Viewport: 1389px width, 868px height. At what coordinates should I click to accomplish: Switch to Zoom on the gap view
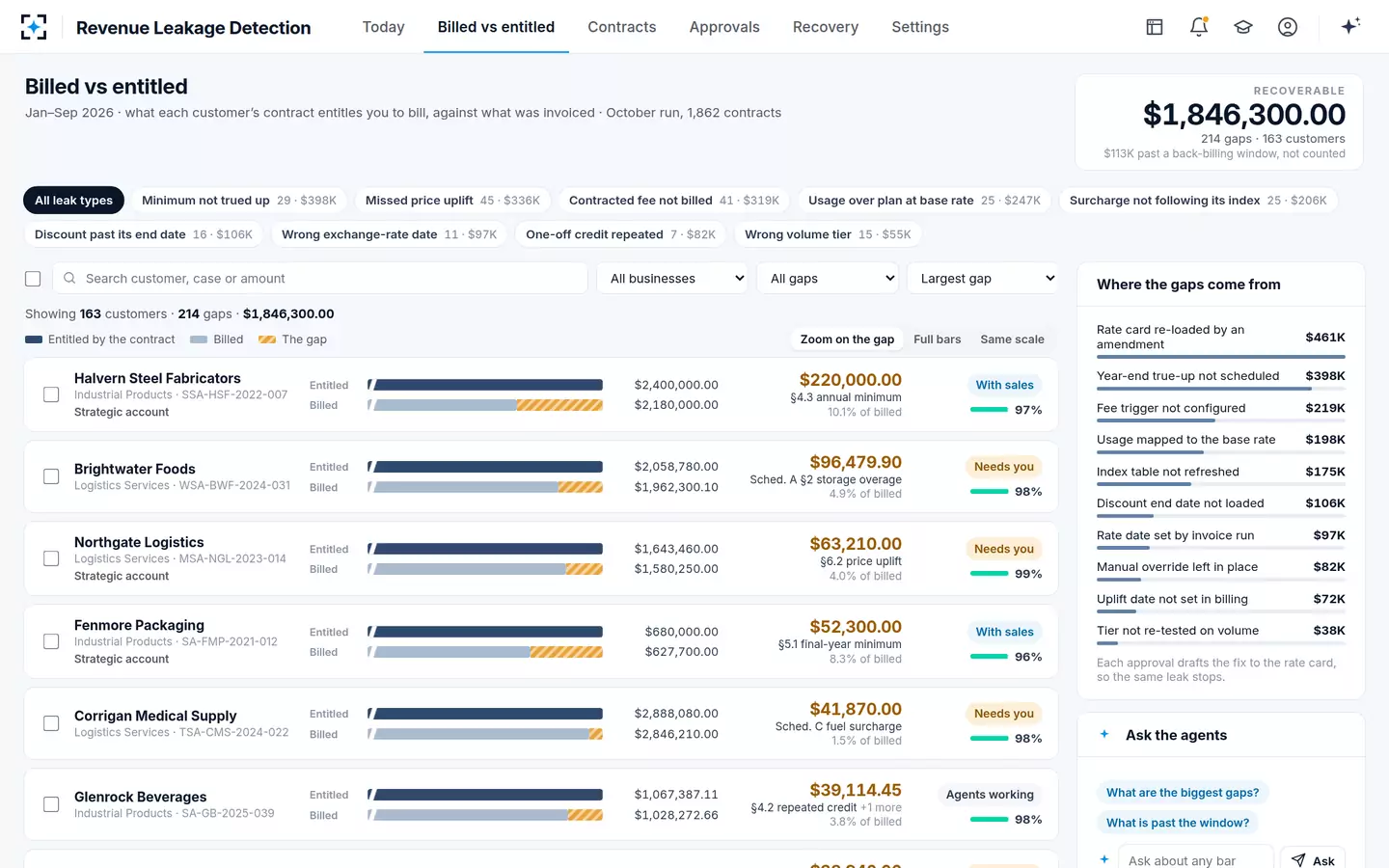[x=847, y=339]
